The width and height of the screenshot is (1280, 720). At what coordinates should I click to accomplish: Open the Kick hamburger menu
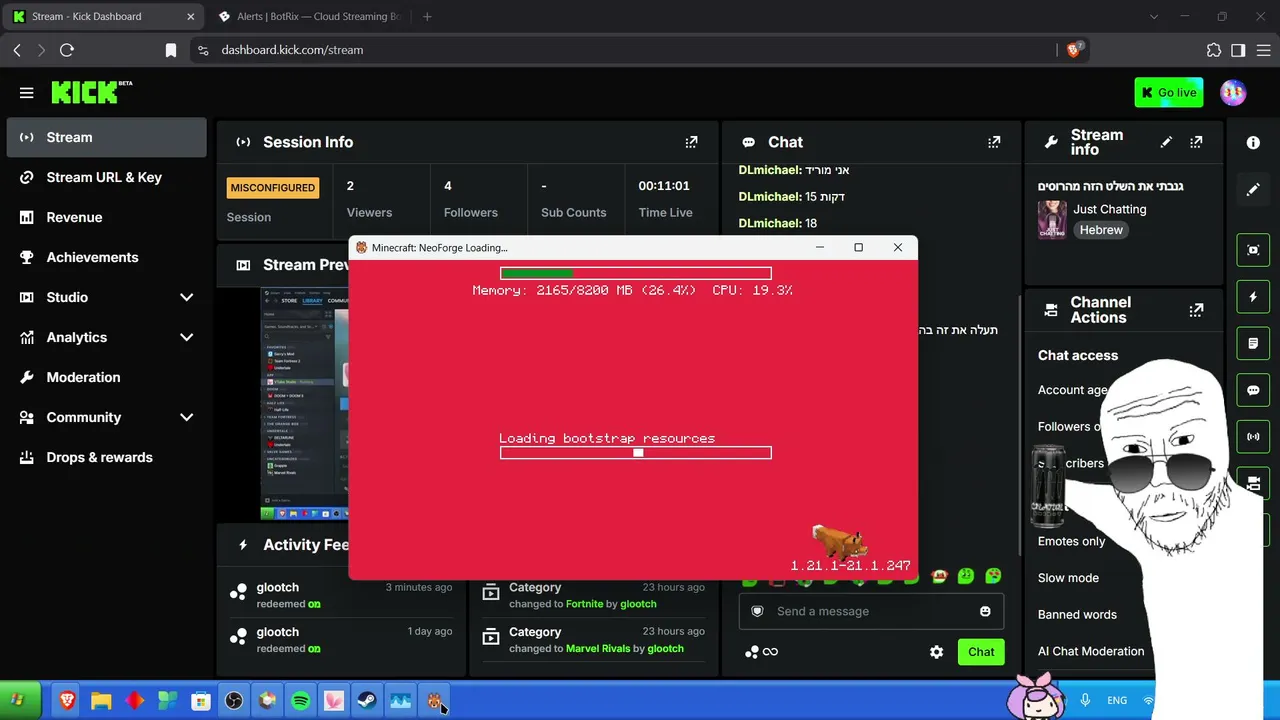[27, 93]
